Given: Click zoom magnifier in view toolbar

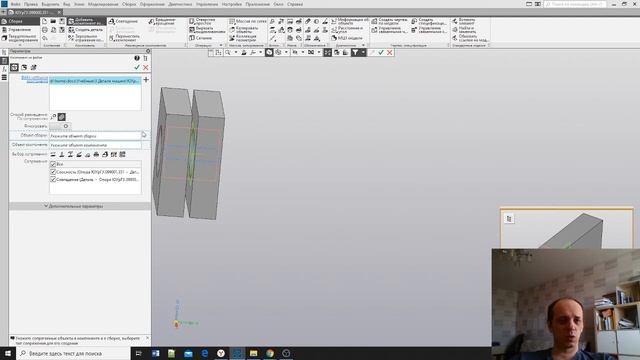Looking at the screenshot, I should click(x=228, y=52).
